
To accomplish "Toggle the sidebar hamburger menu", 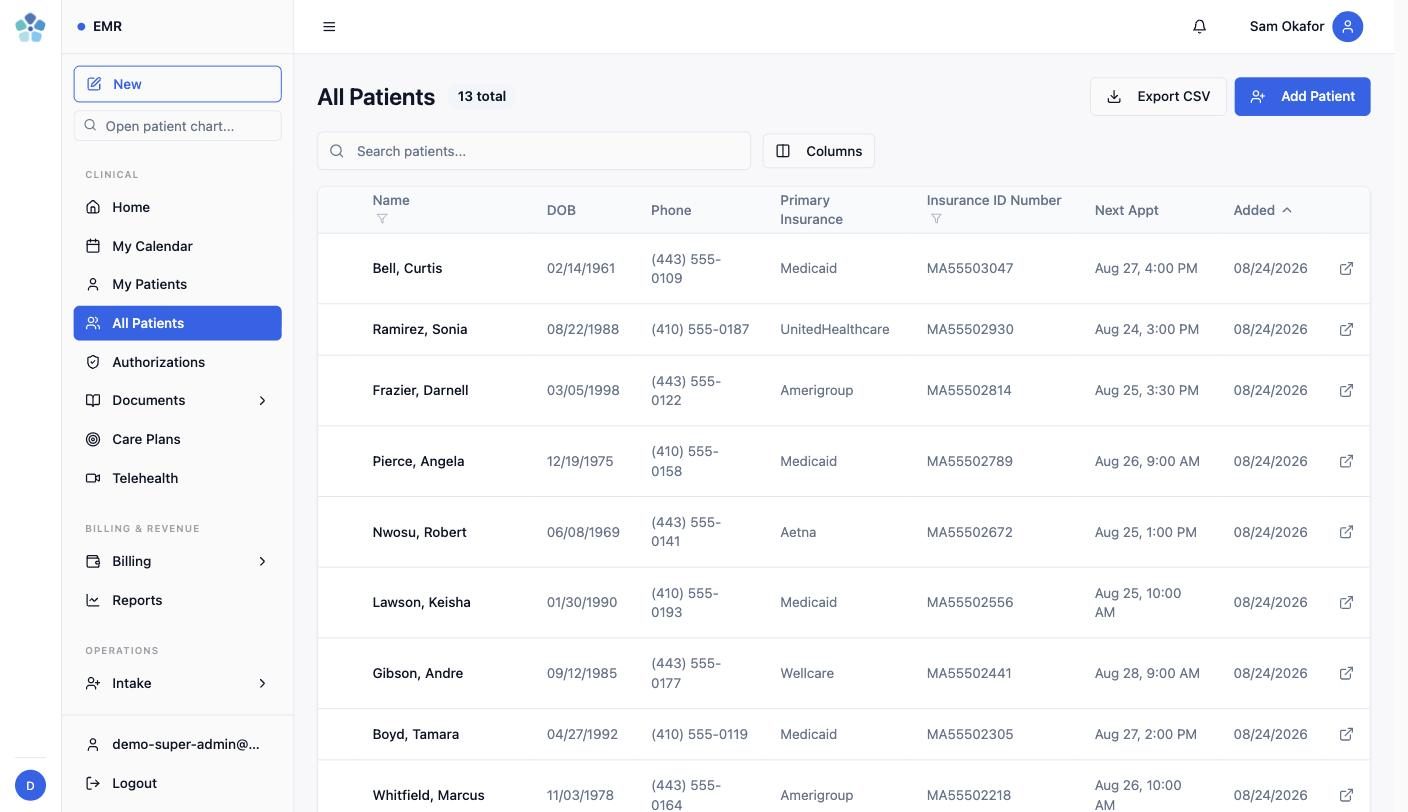I will 329,26.
